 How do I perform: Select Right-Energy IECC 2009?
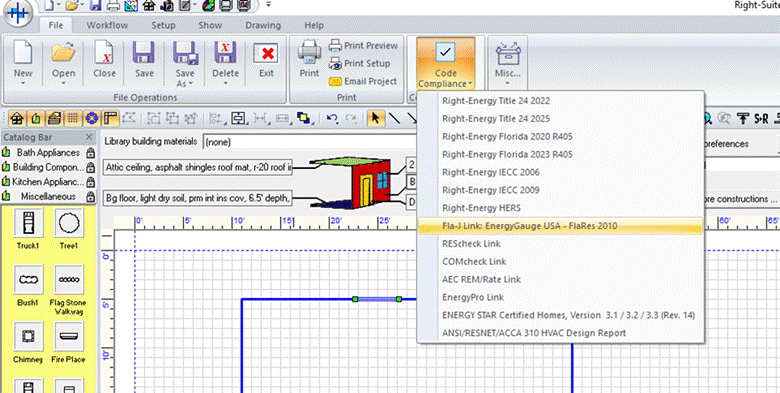(x=560, y=190)
